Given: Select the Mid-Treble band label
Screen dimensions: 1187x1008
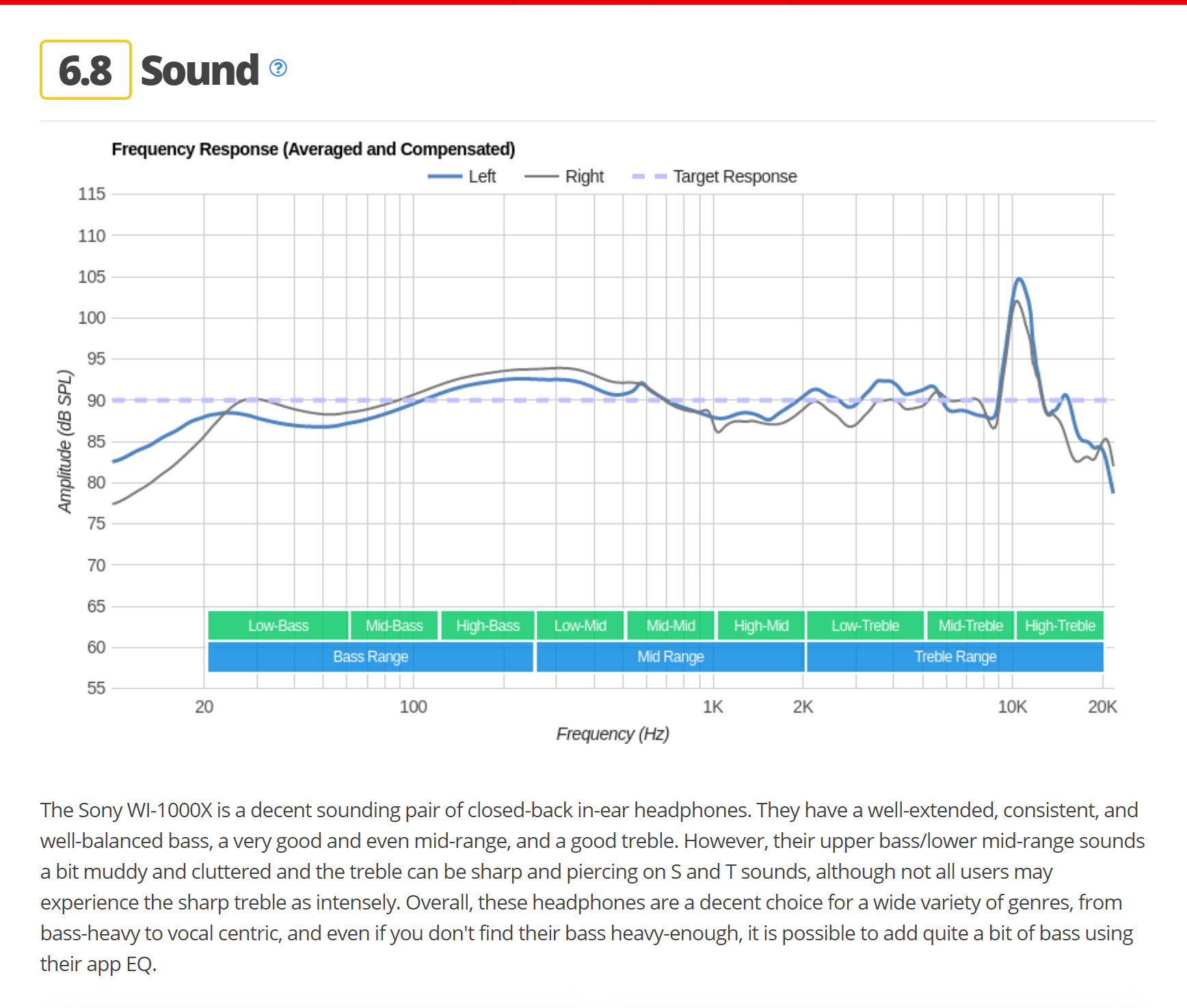Looking at the screenshot, I should [970, 625].
